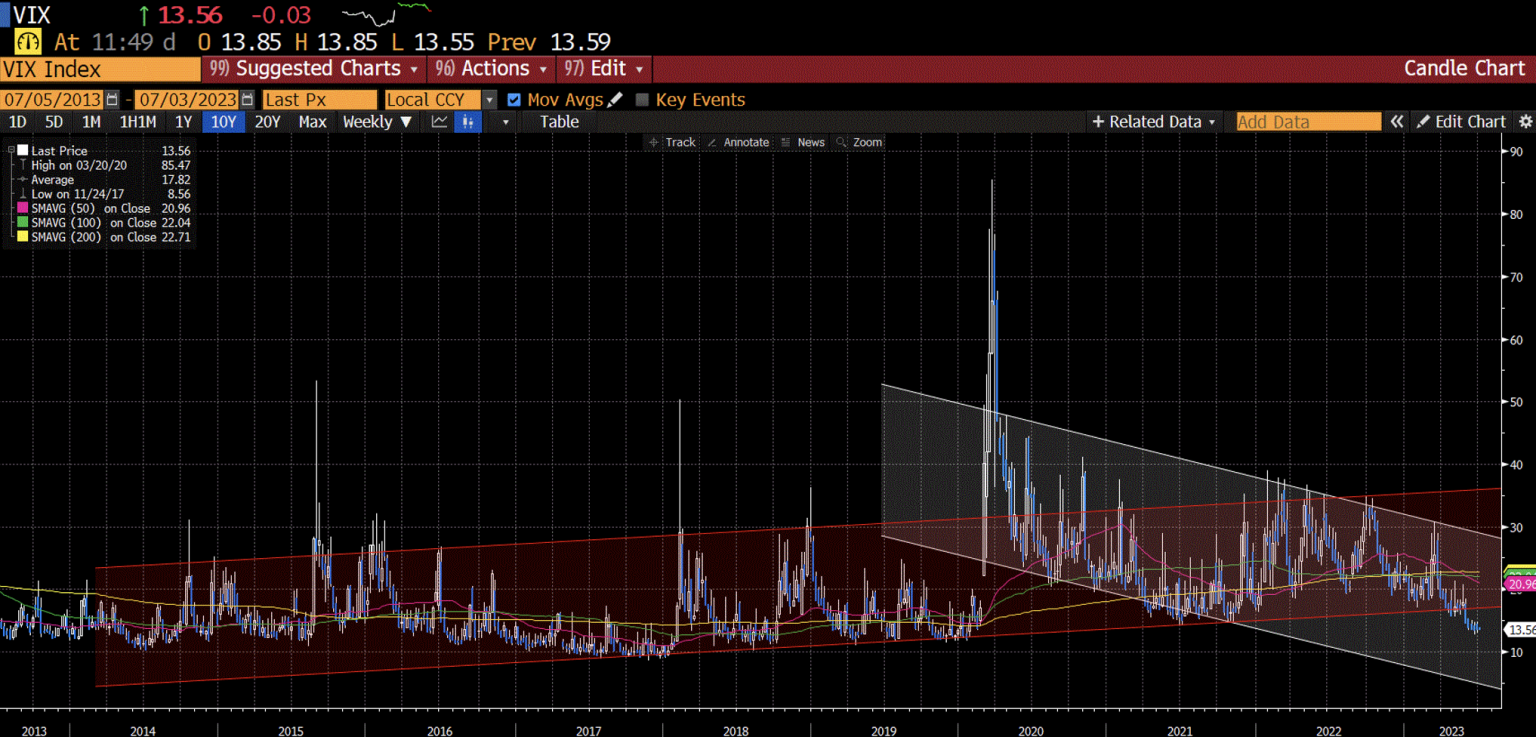Switch to the 20Y time range
This screenshot has height=737, width=1536.
[x=267, y=122]
